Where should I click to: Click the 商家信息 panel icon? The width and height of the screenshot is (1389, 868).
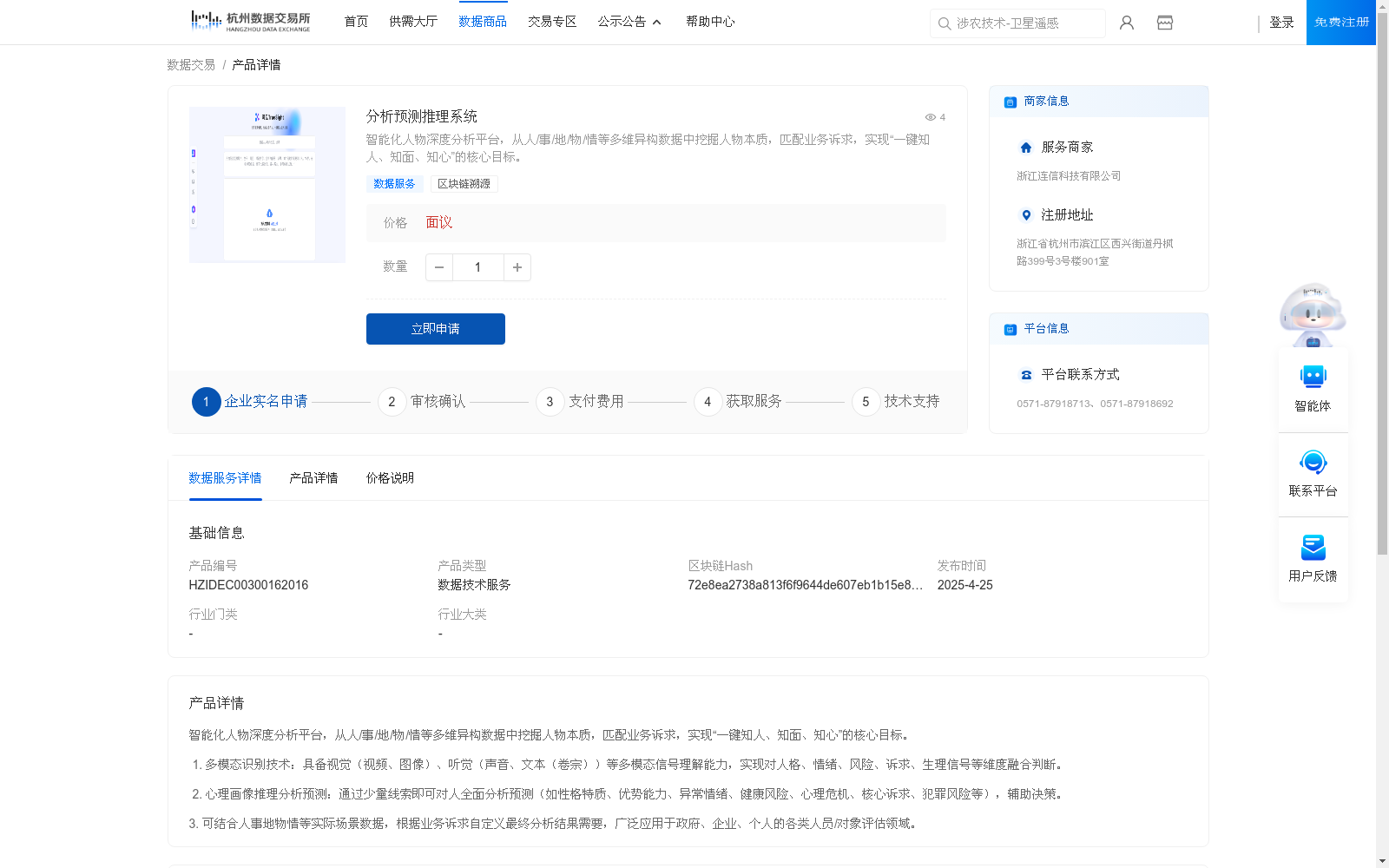click(x=1010, y=102)
